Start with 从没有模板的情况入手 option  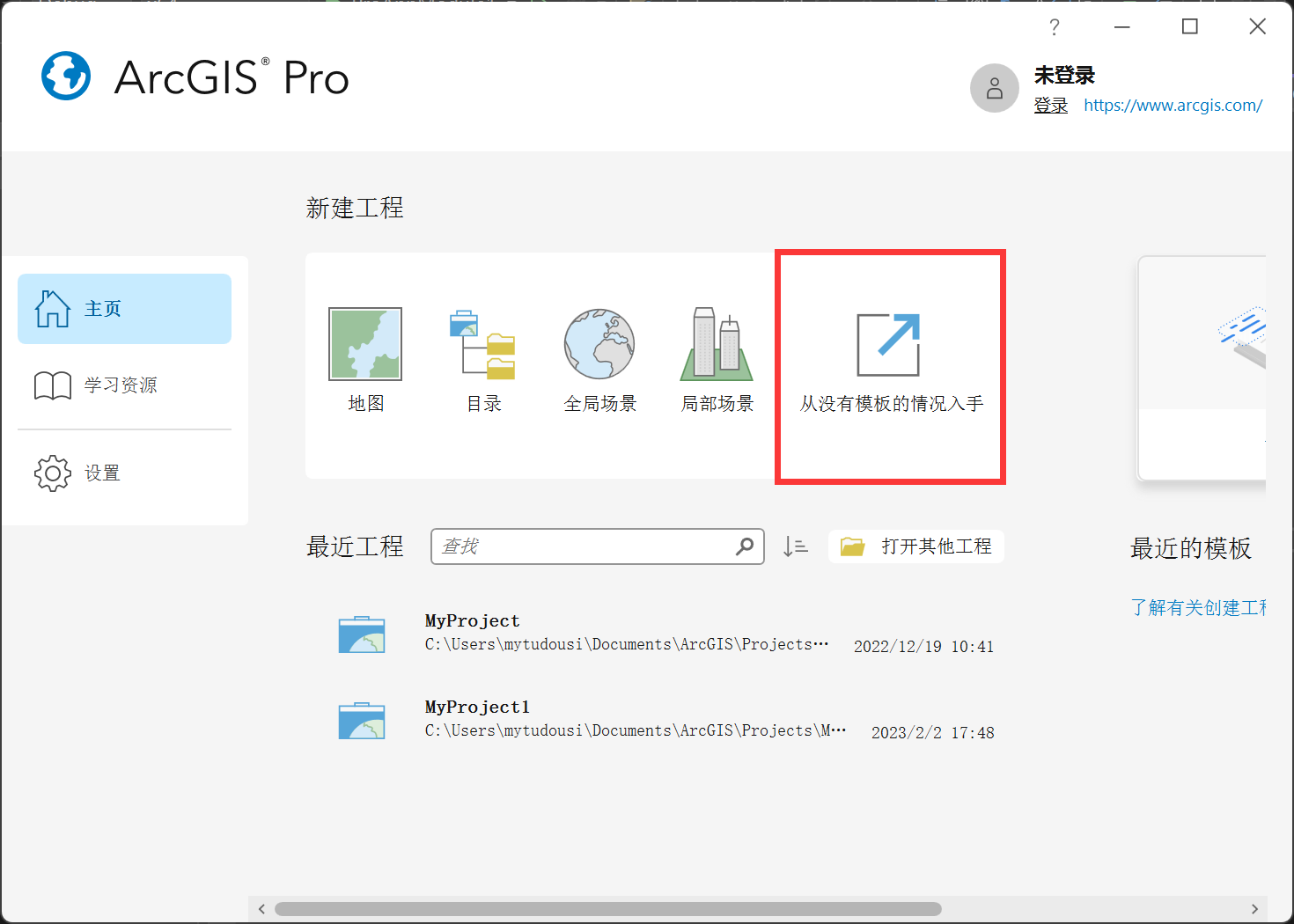[x=891, y=363]
